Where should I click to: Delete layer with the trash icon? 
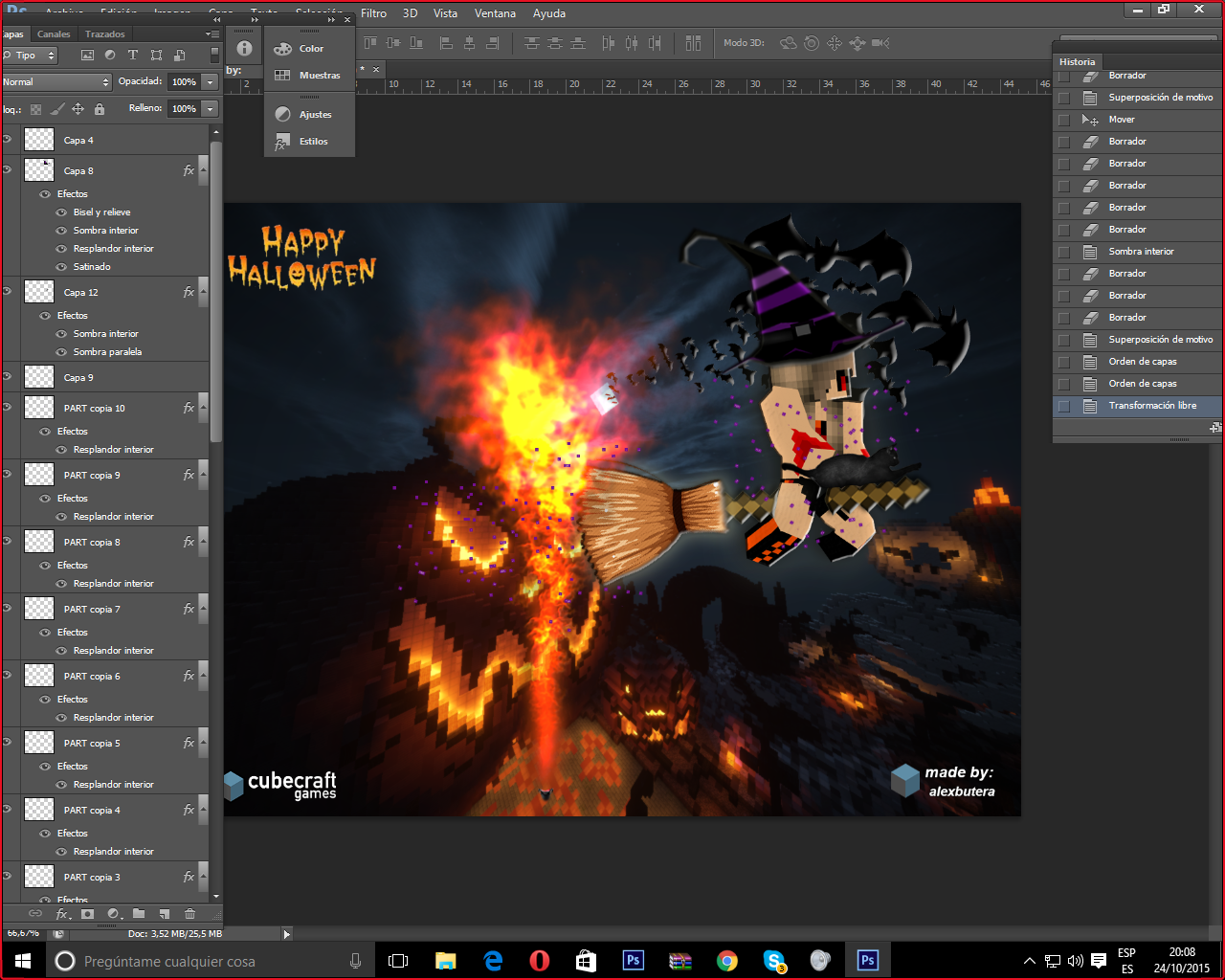(189, 914)
